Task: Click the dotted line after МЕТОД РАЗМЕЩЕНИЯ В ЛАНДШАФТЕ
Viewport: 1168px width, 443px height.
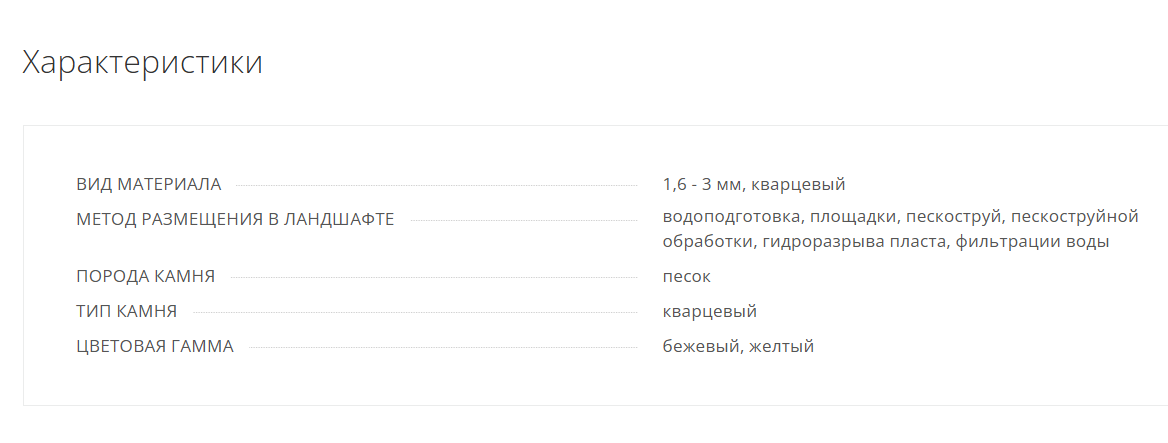Action: pos(524,221)
